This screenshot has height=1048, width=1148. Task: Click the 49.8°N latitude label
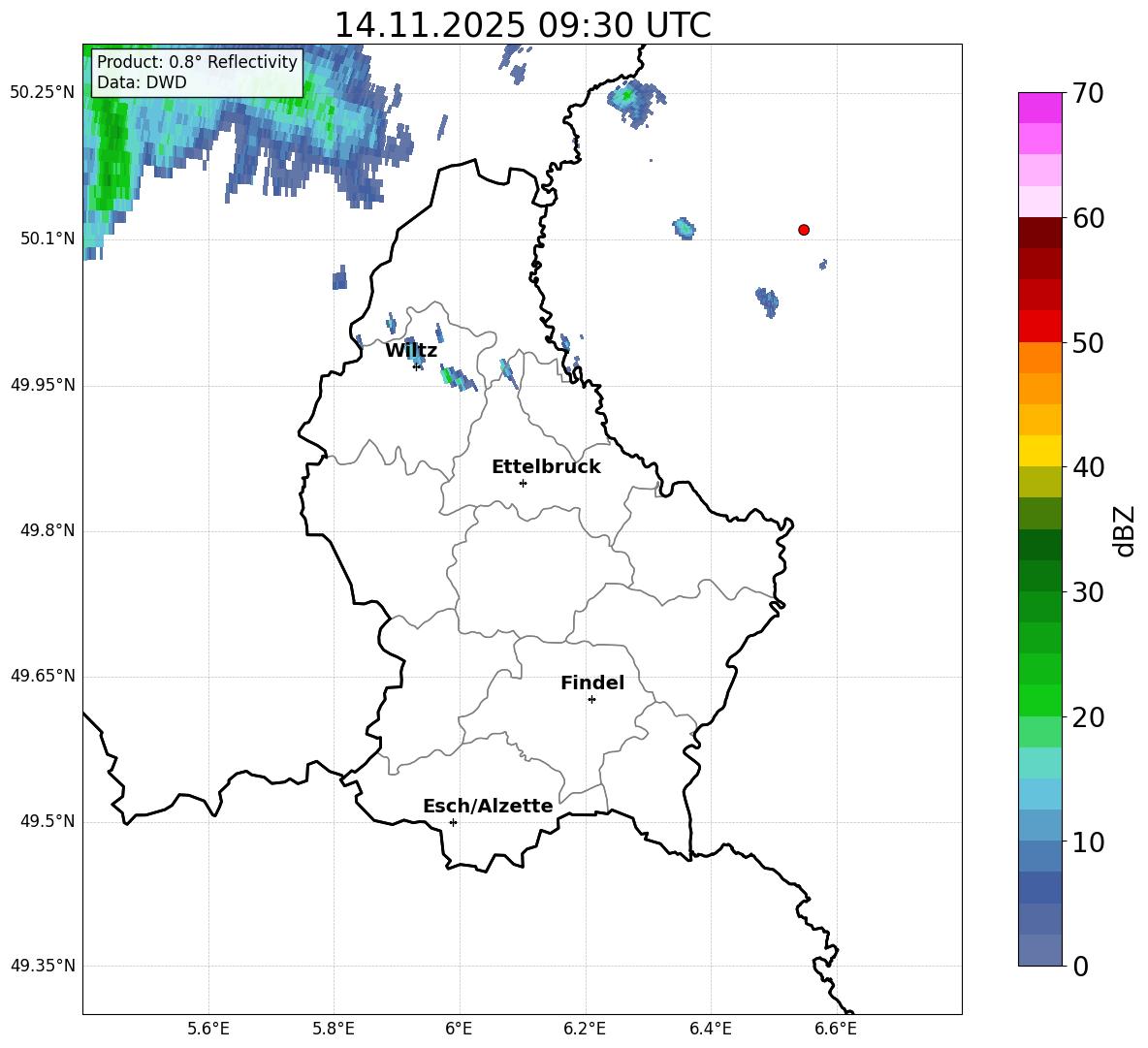click(48, 530)
